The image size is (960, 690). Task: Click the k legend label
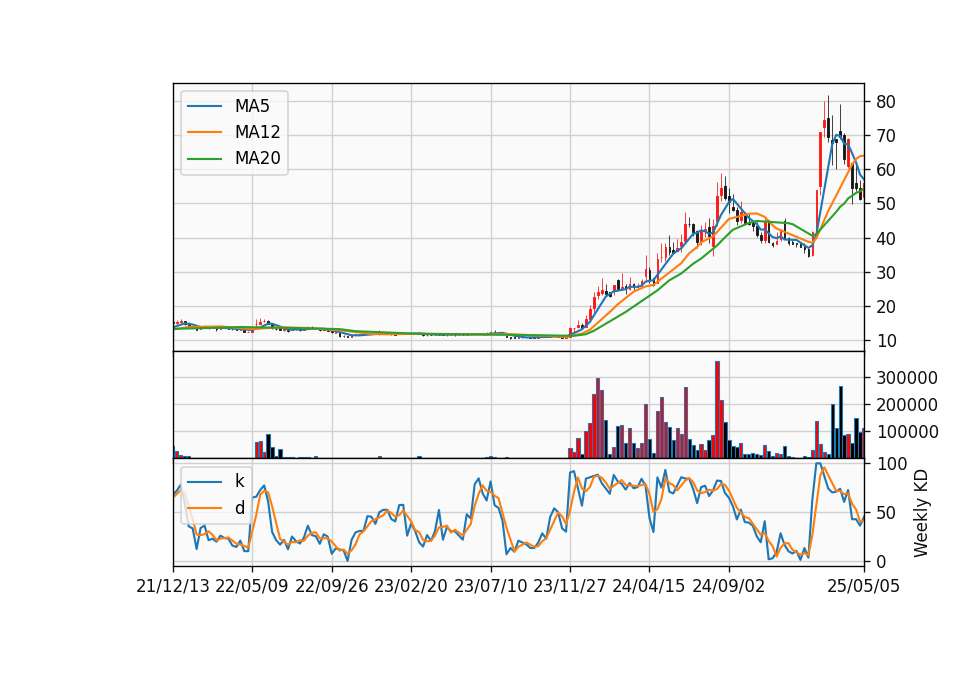click(239, 481)
